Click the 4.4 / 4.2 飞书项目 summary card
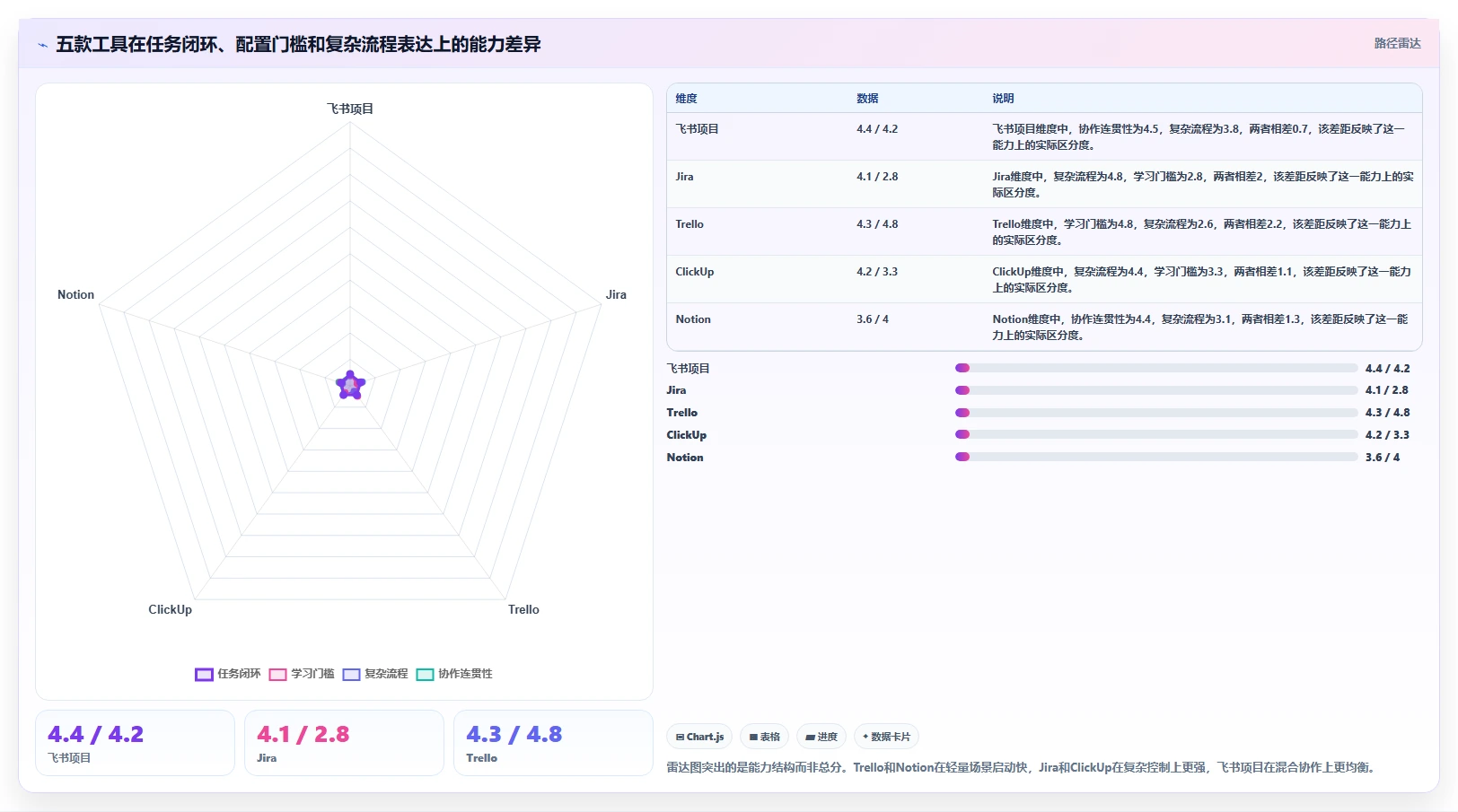The image size is (1458, 812). coord(135,743)
